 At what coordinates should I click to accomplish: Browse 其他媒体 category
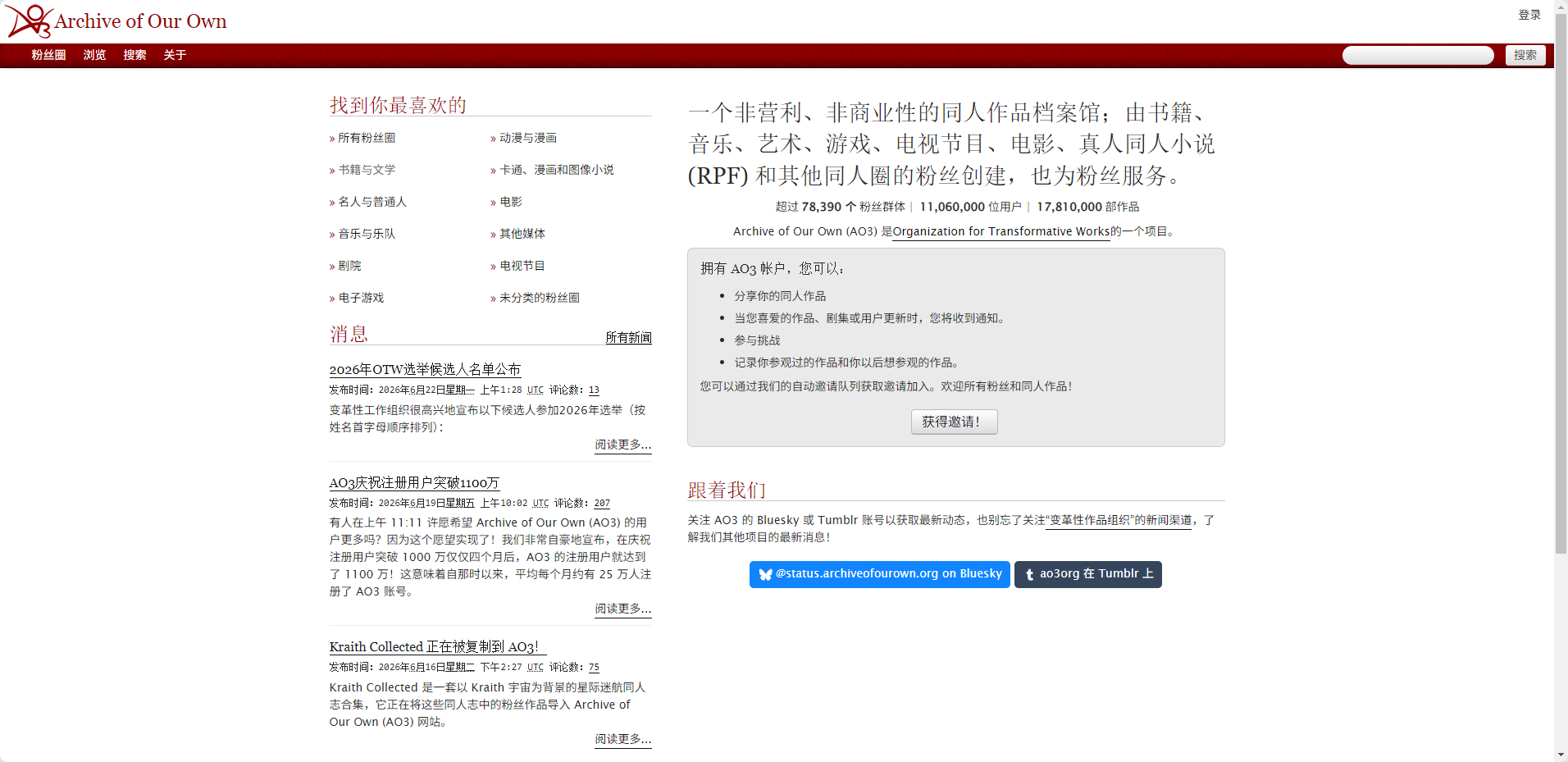pos(522,234)
